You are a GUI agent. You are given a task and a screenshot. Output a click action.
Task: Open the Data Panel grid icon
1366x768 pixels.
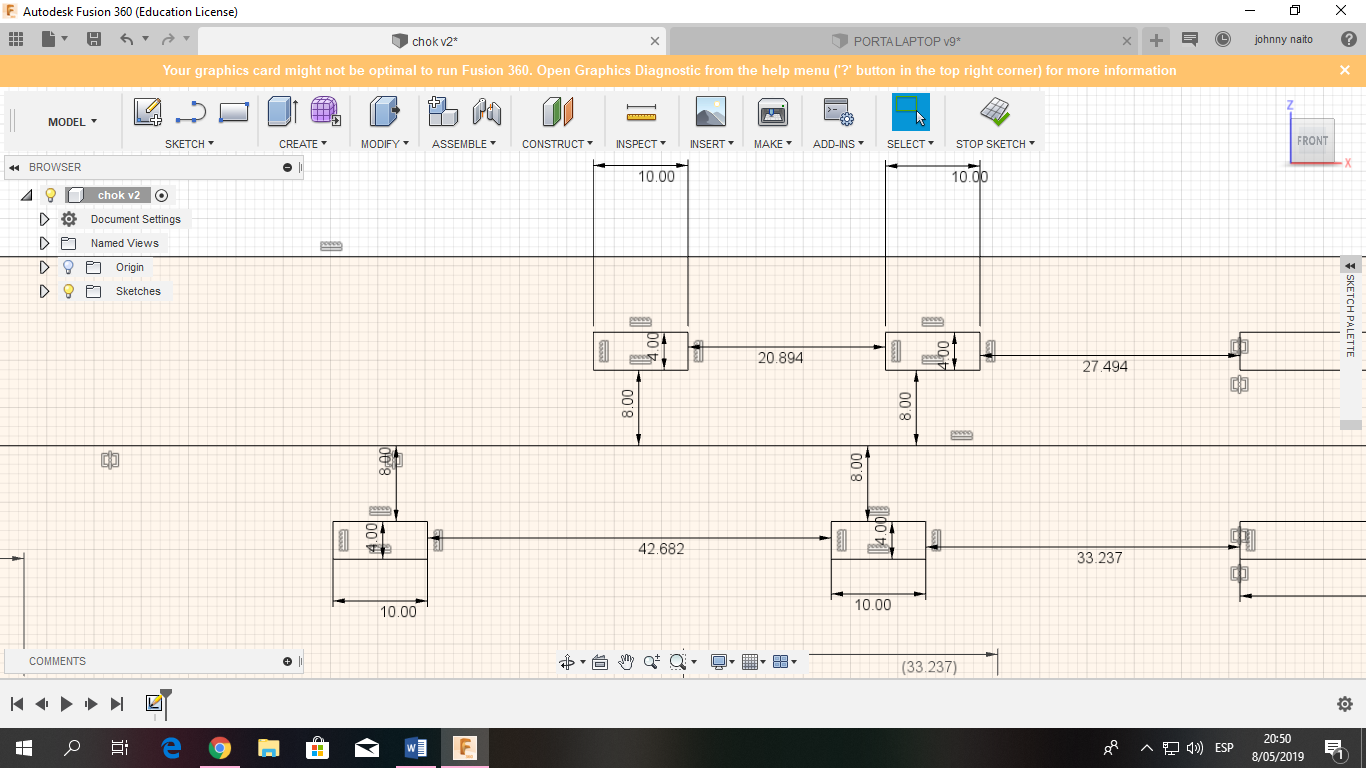[16, 40]
